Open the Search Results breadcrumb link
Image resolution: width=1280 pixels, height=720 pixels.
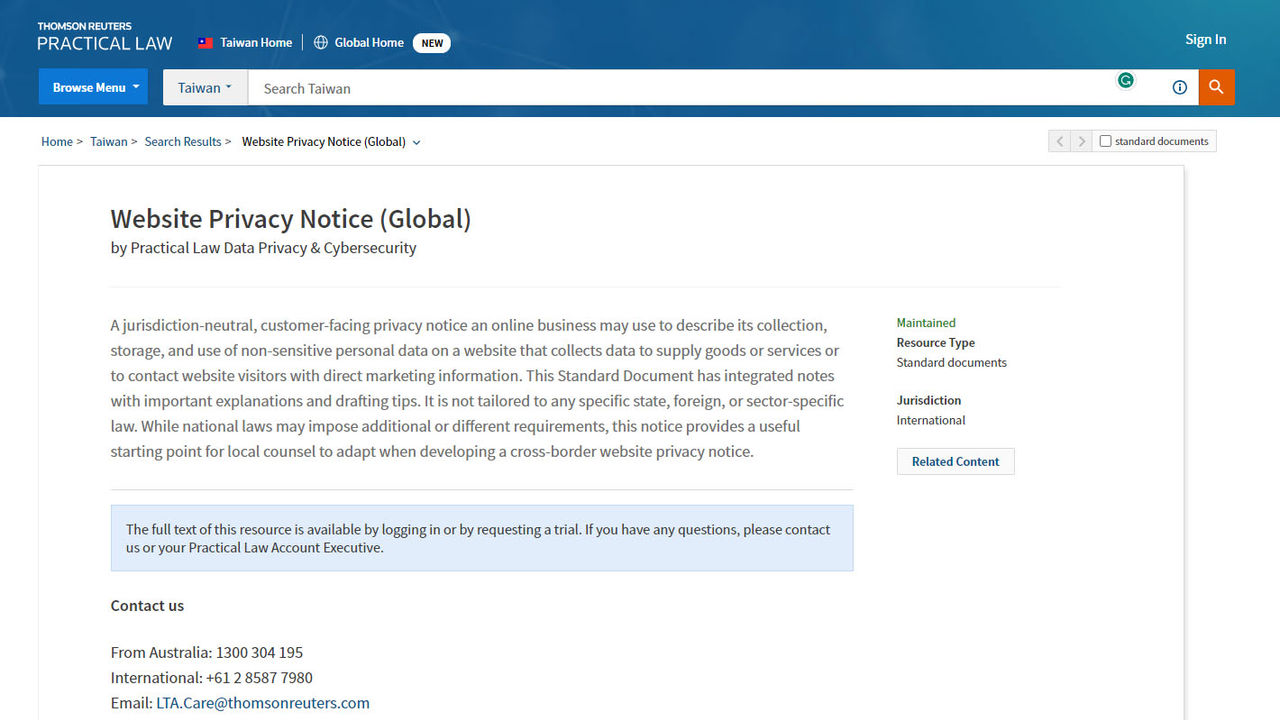(183, 142)
